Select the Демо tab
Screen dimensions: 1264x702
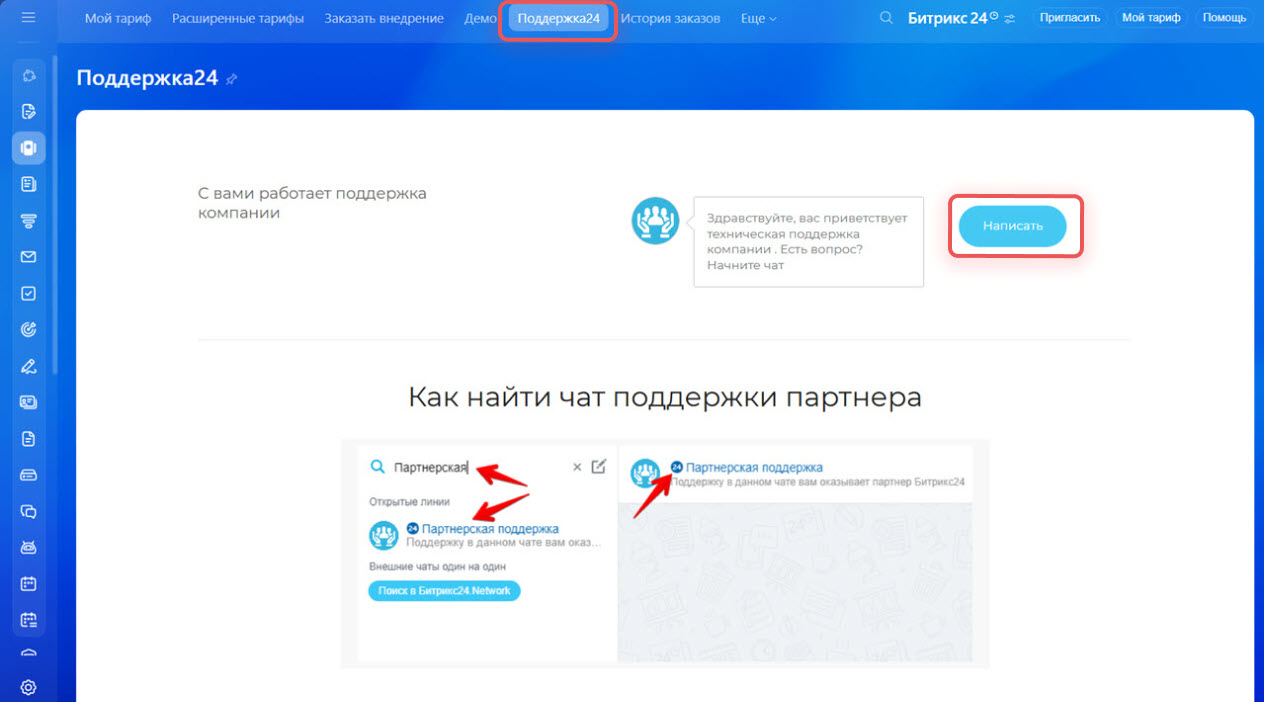click(481, 18)
